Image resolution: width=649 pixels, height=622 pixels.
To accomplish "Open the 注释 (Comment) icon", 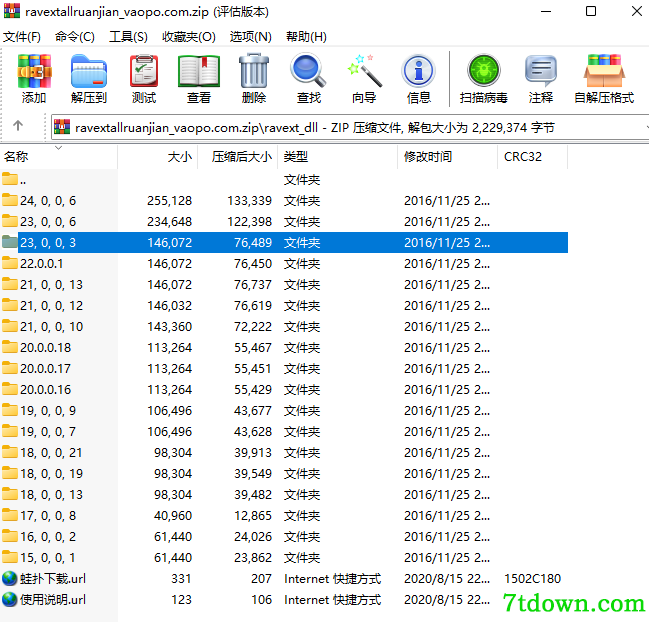I will pos(541,71).
